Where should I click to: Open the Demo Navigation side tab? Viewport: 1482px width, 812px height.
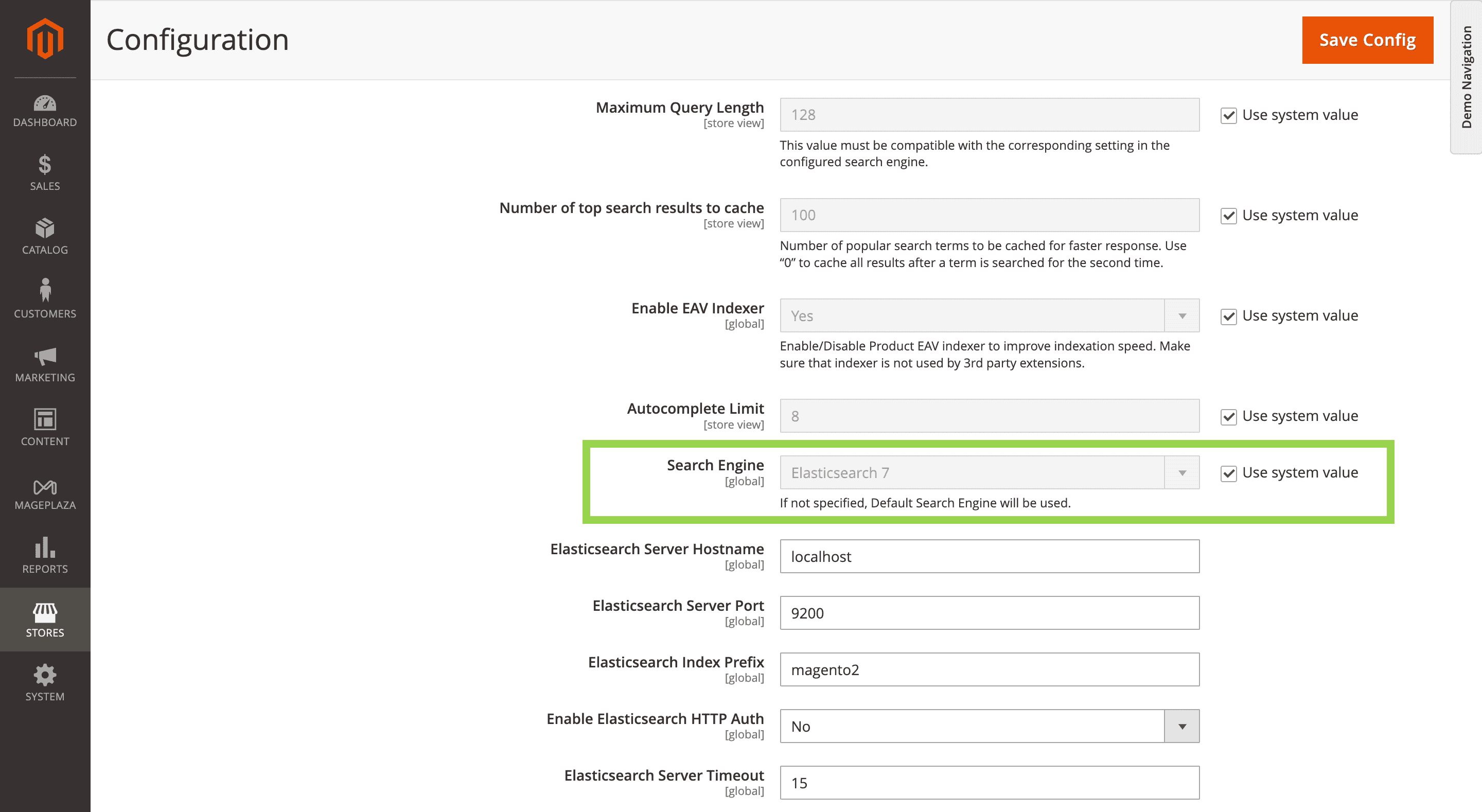pos(1467,77)
